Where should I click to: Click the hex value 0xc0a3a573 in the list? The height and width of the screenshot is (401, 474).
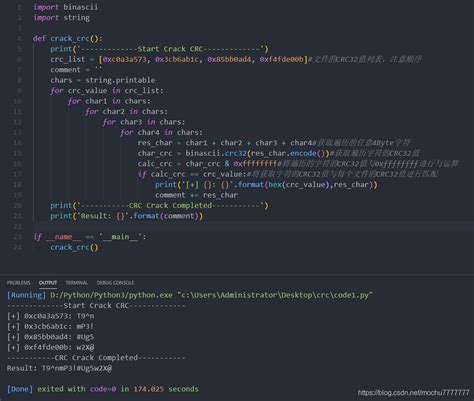[124, 59]
